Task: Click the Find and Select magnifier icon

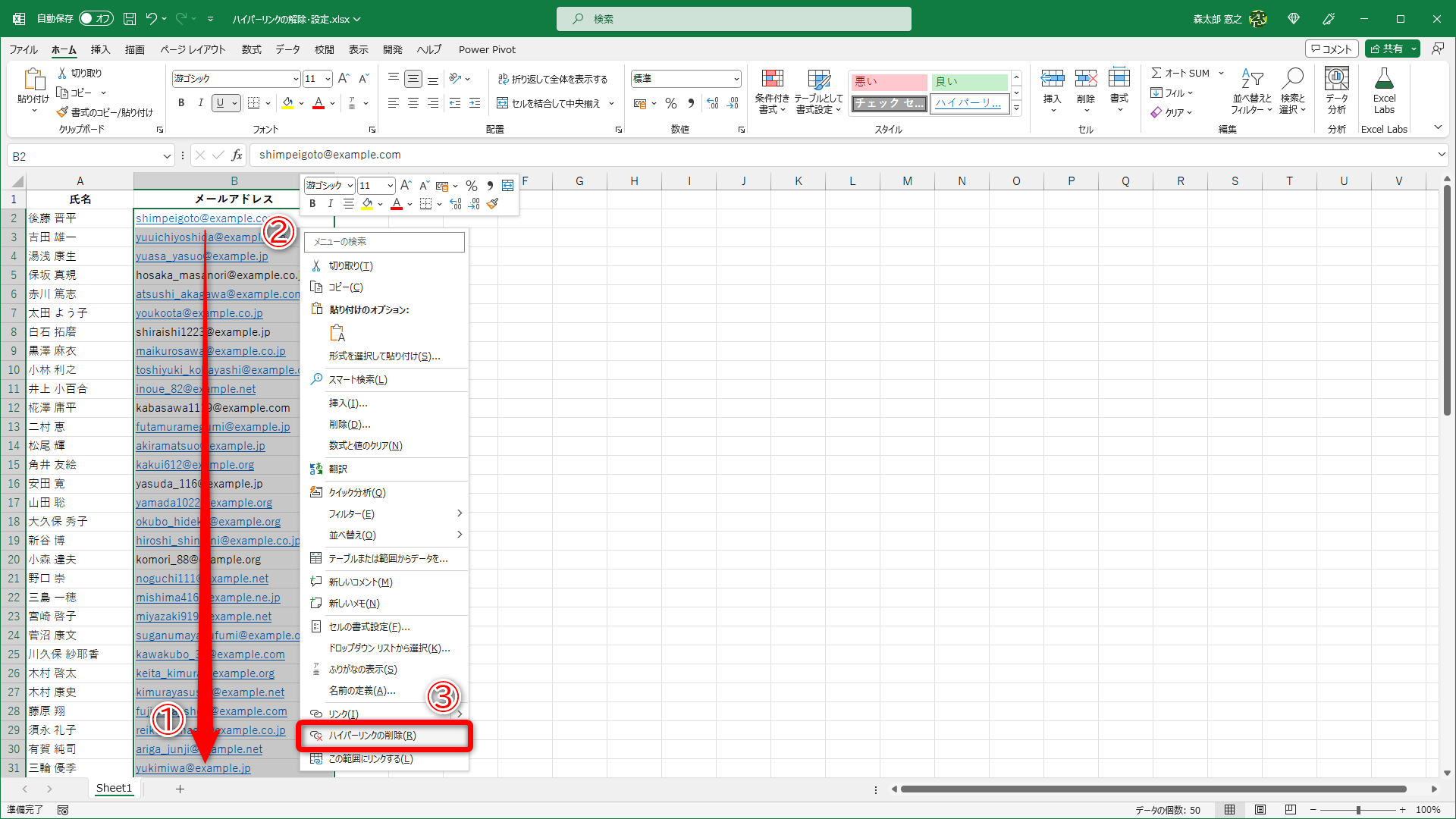Action: pos(1292,80)
